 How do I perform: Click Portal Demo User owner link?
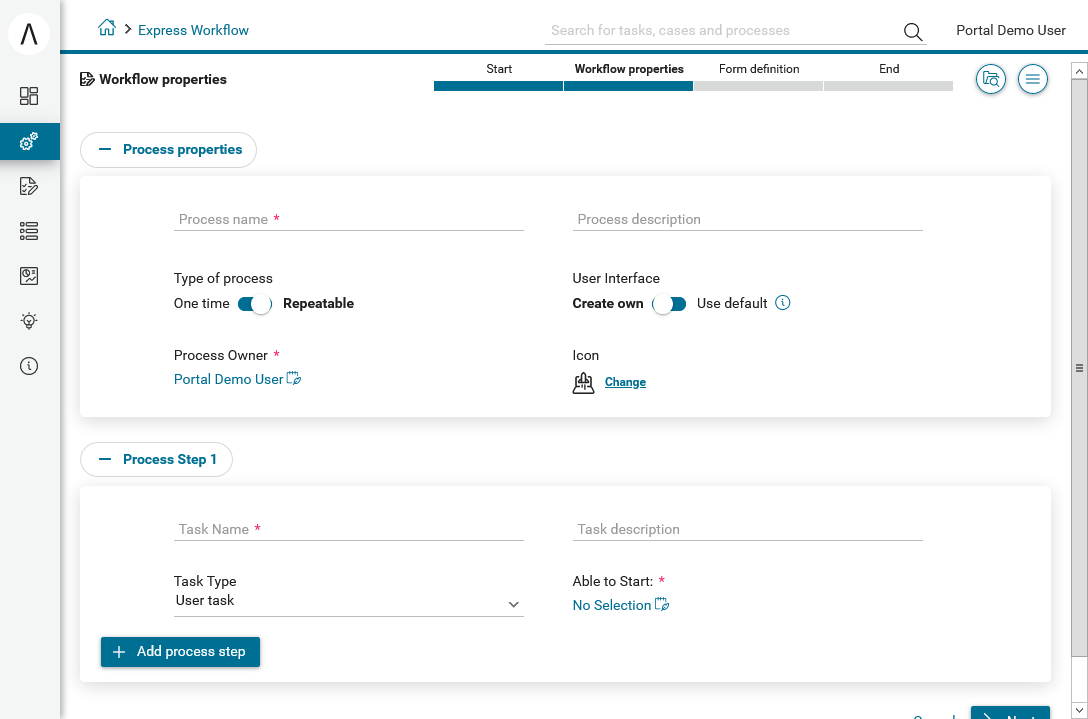click(228, 379)
